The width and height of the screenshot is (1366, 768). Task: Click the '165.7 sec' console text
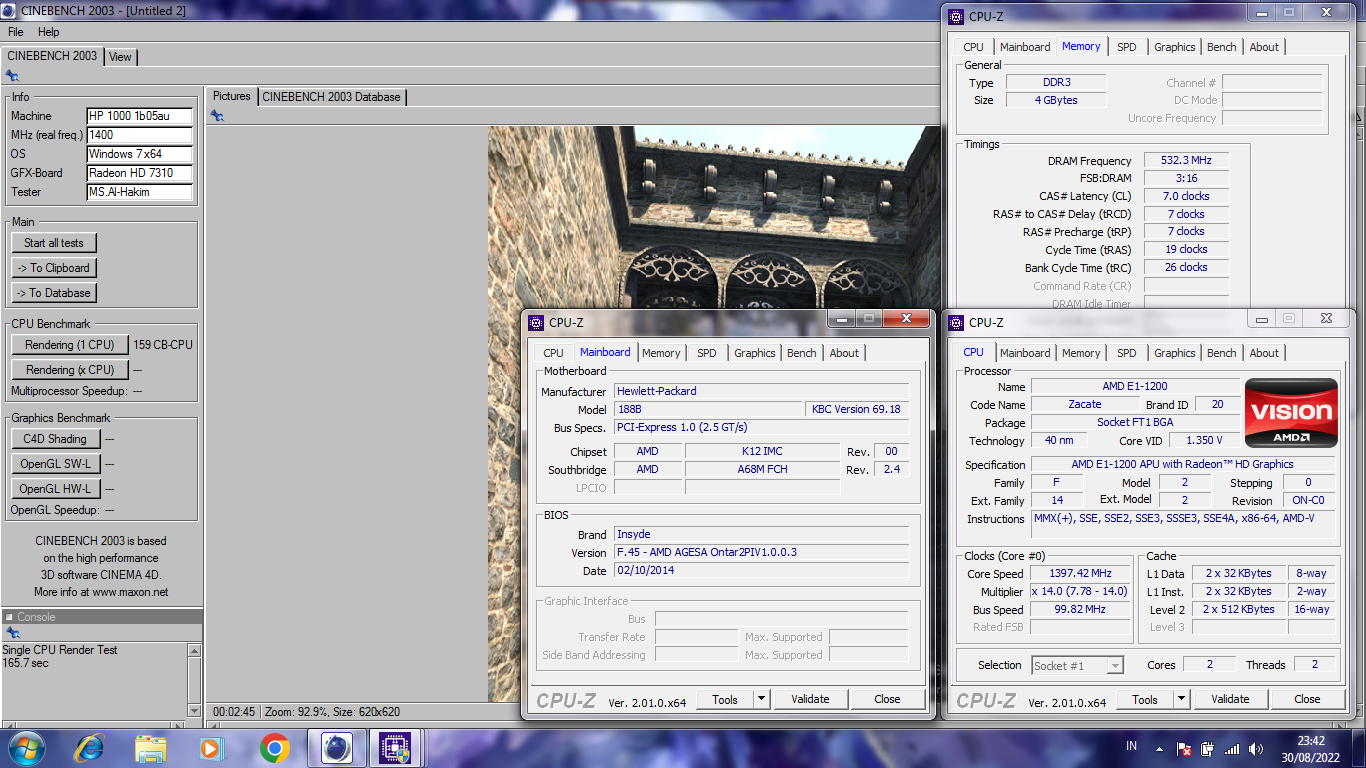(x=25, y=663)
